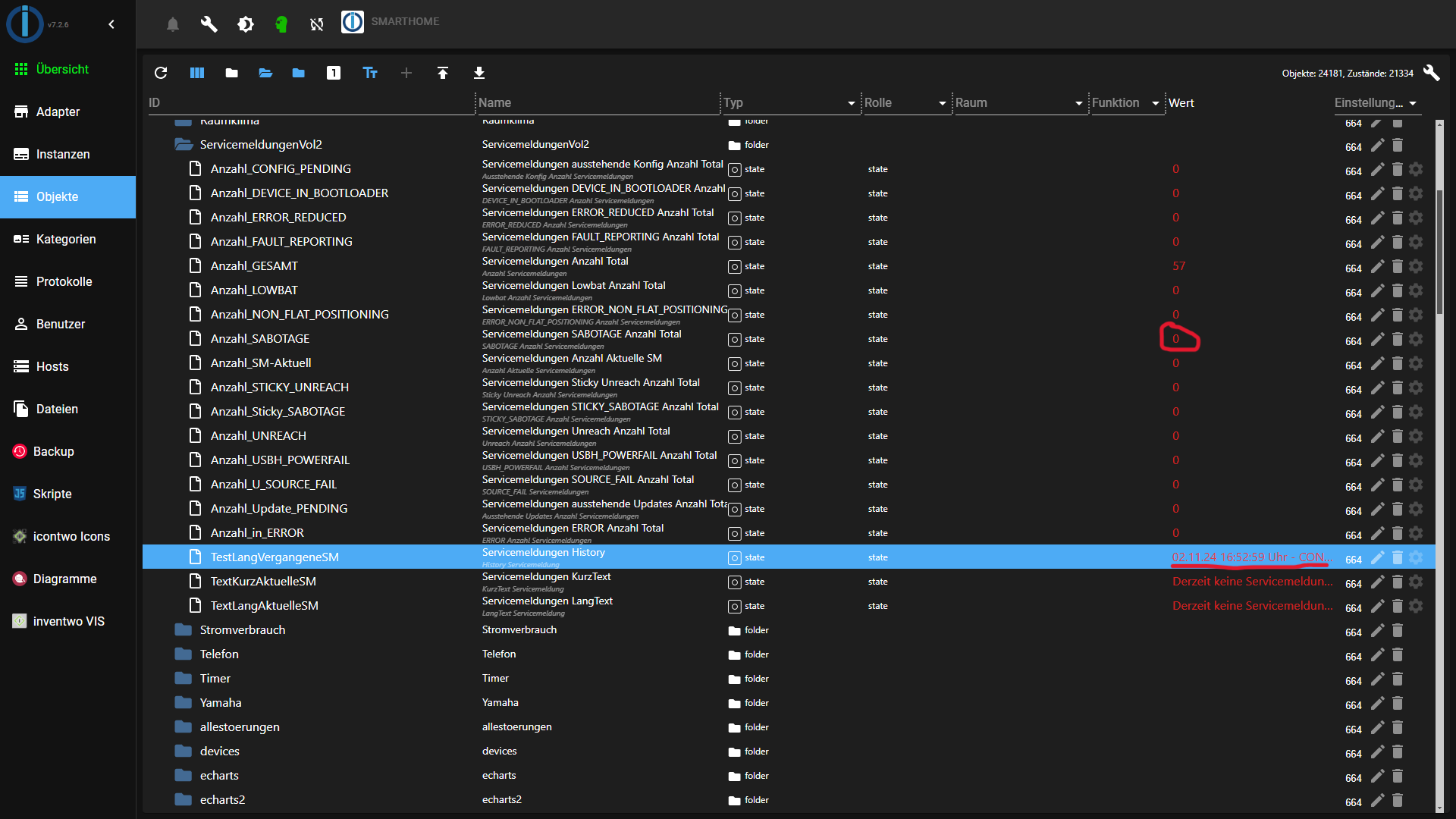Screen dimensions: 1456x819
Task: Expand one level of folders
Action: tap(265, 73)
